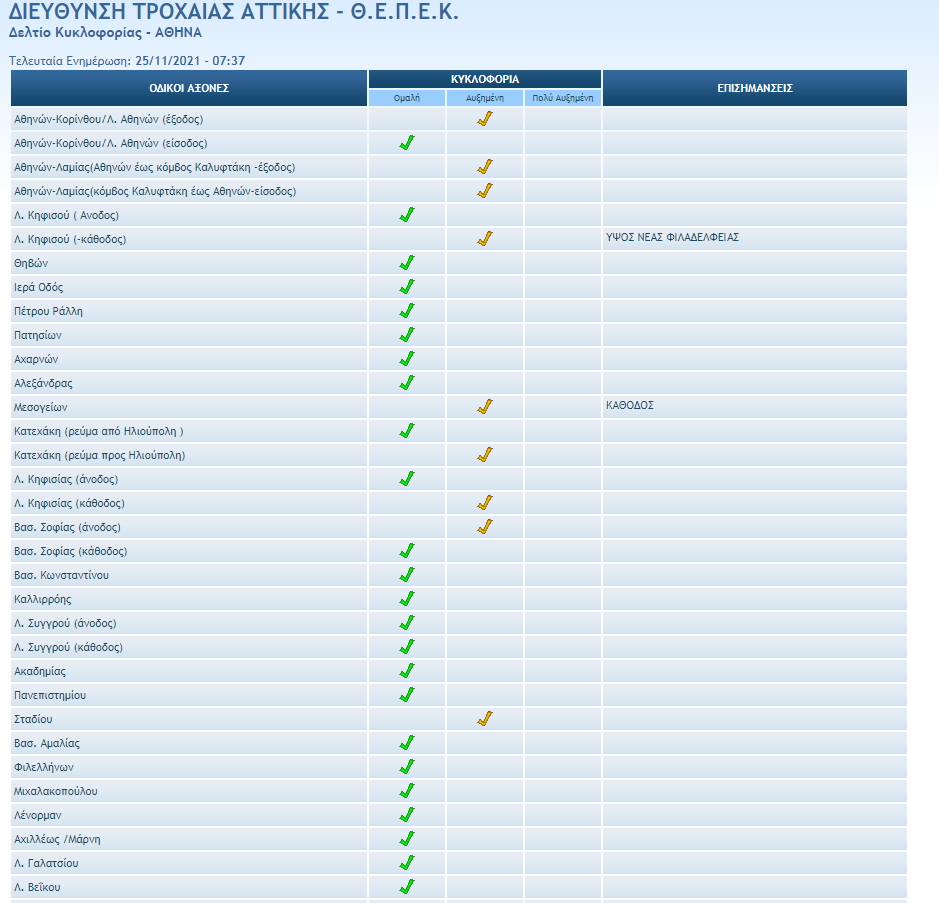The height and width of the screenshot is (903, 939).
Task: Click the green checkmark for Καλλιρρόης
Action: tap(407, 599)
